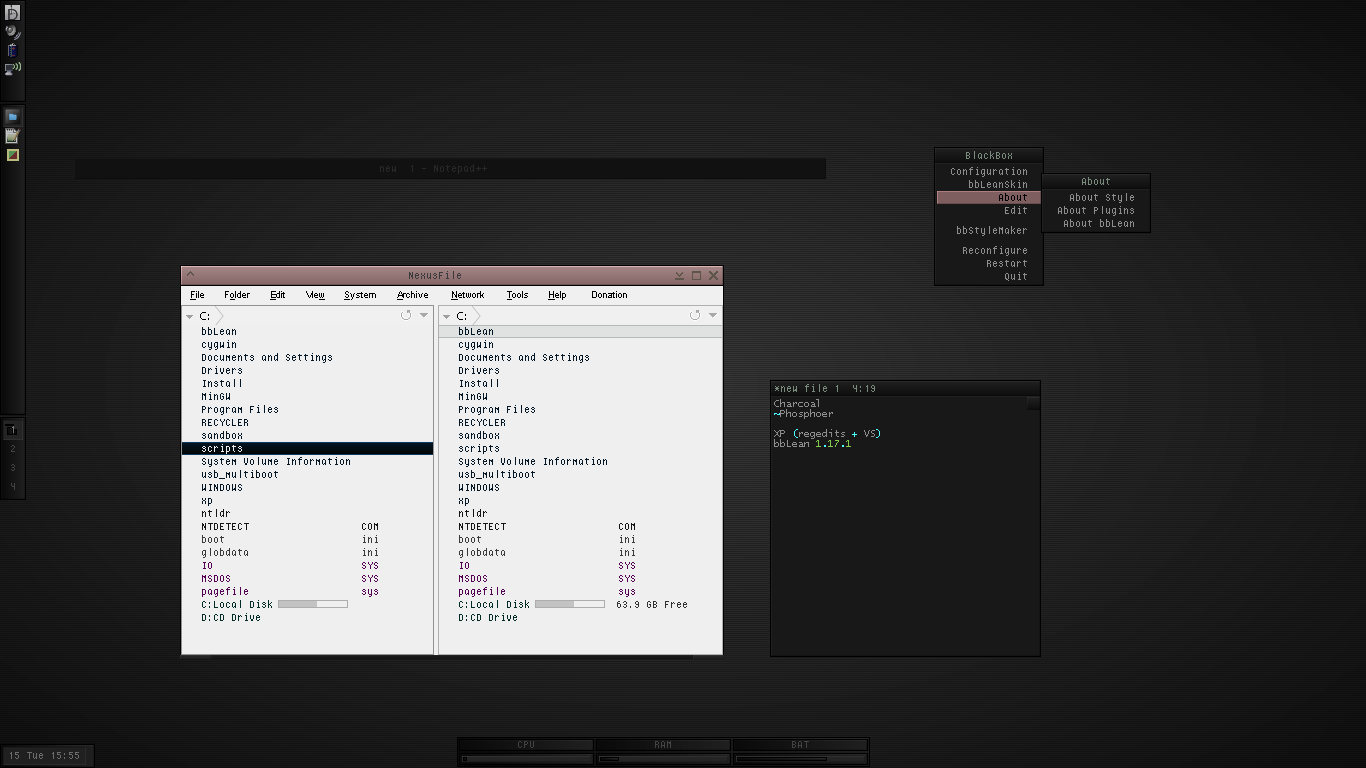Image resolution: width=1366 pixels, height=768 pixels.
Task: Select pagefile in left pane
Action: pyautogui.click(x=308, y=591)
